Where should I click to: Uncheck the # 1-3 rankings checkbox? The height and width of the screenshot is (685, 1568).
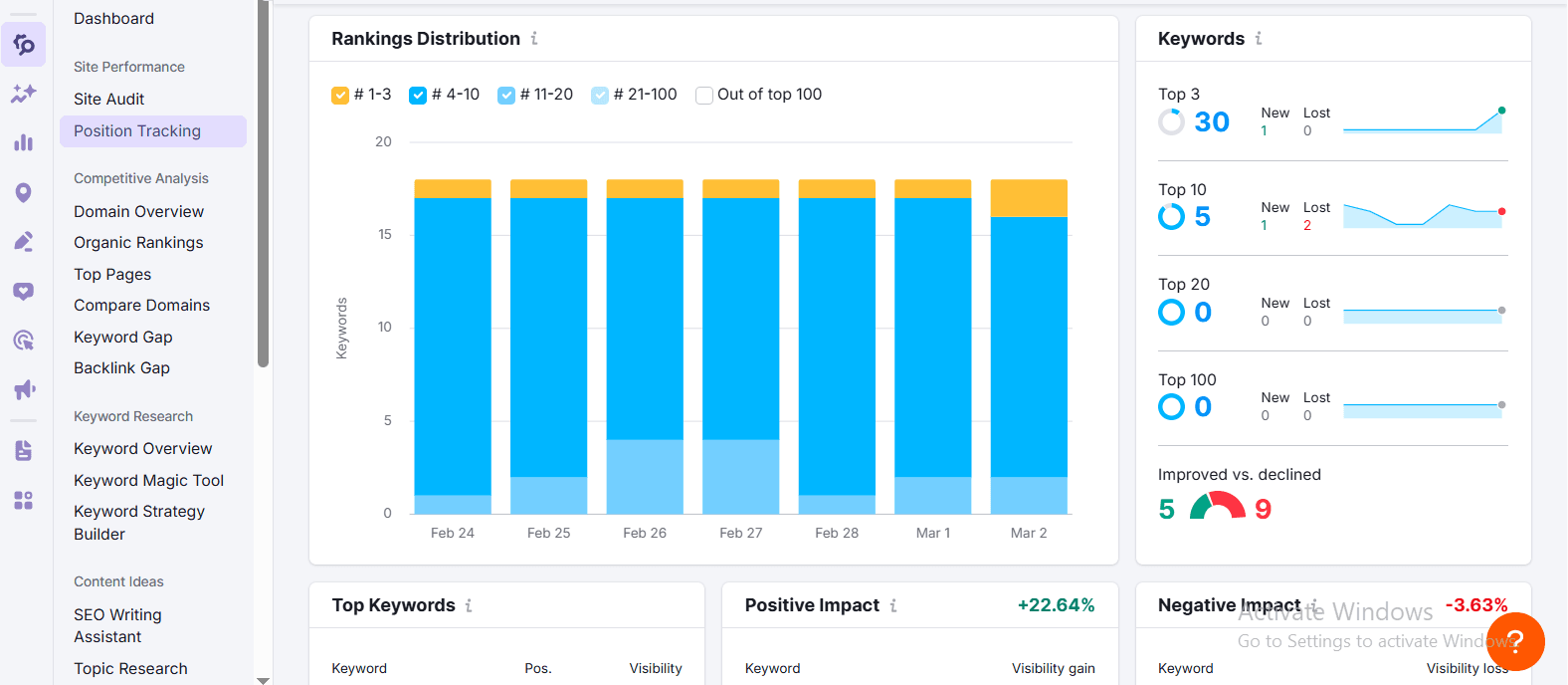pyautogui.click(x=340, y=96)
